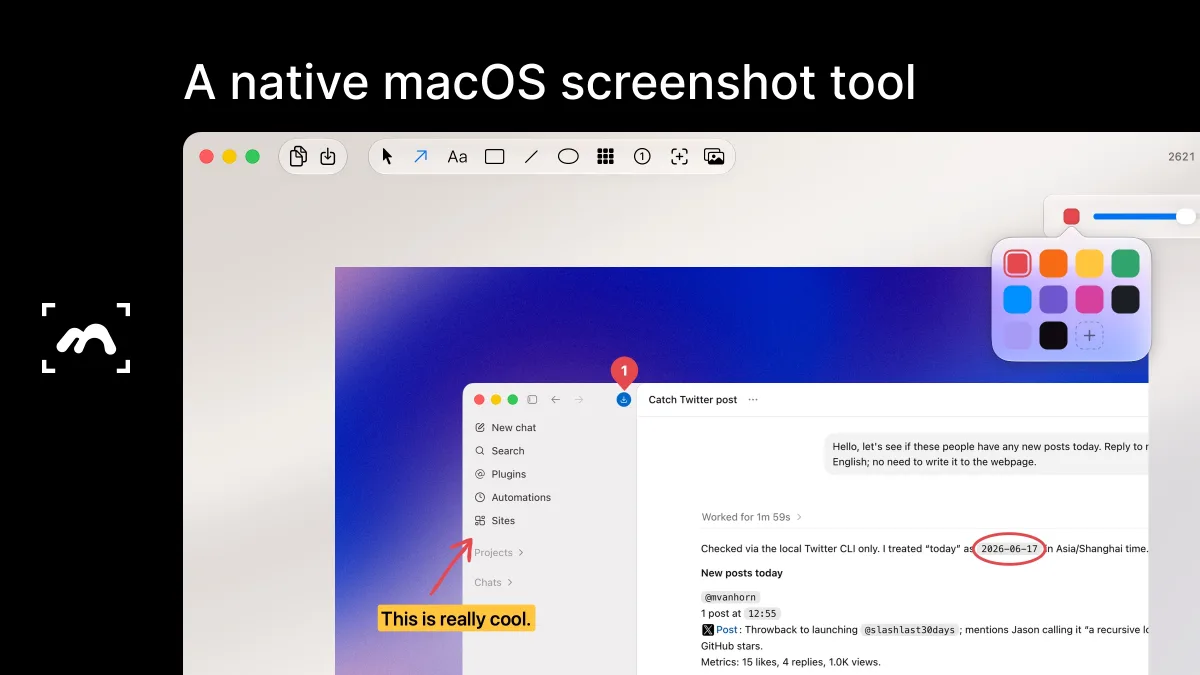Click the forward arrow in the chat window
The width and height of the screenshot is (1200, 675).
[x=579, y=400]
